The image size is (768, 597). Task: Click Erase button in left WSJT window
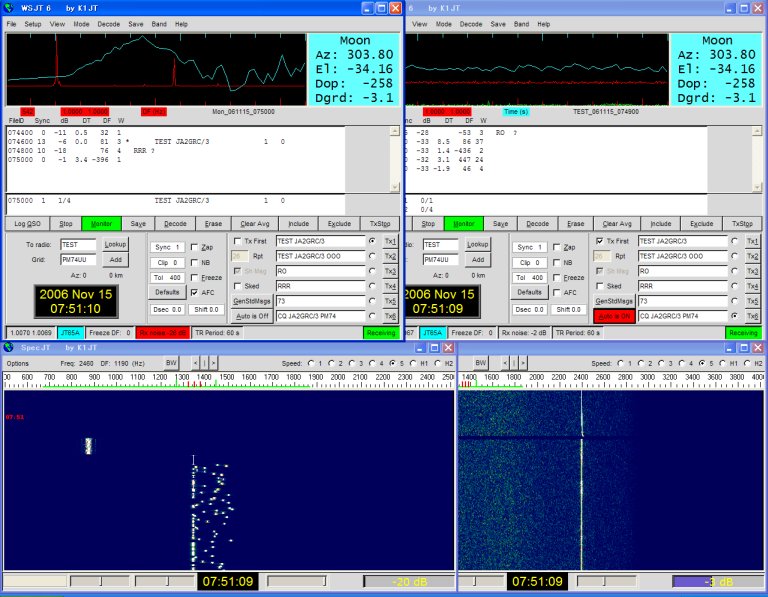213,224
